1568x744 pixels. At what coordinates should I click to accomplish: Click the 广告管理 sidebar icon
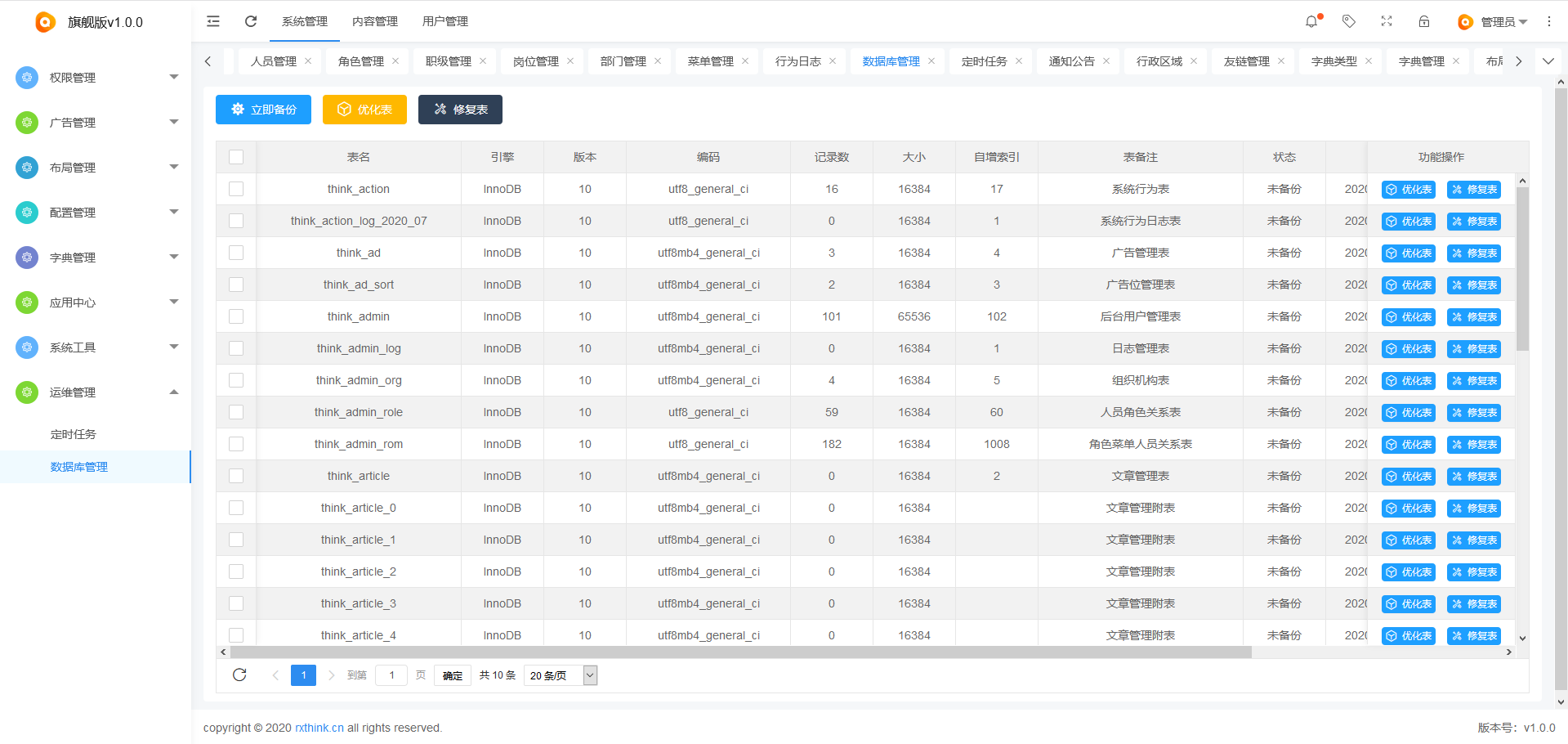27,122
